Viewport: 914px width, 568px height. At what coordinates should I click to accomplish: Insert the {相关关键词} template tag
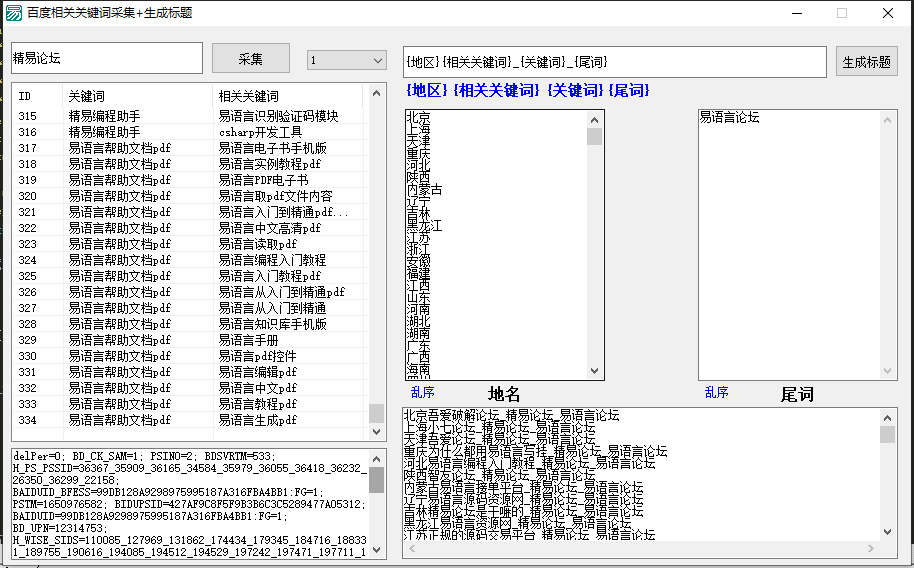(x=497, y=90)
